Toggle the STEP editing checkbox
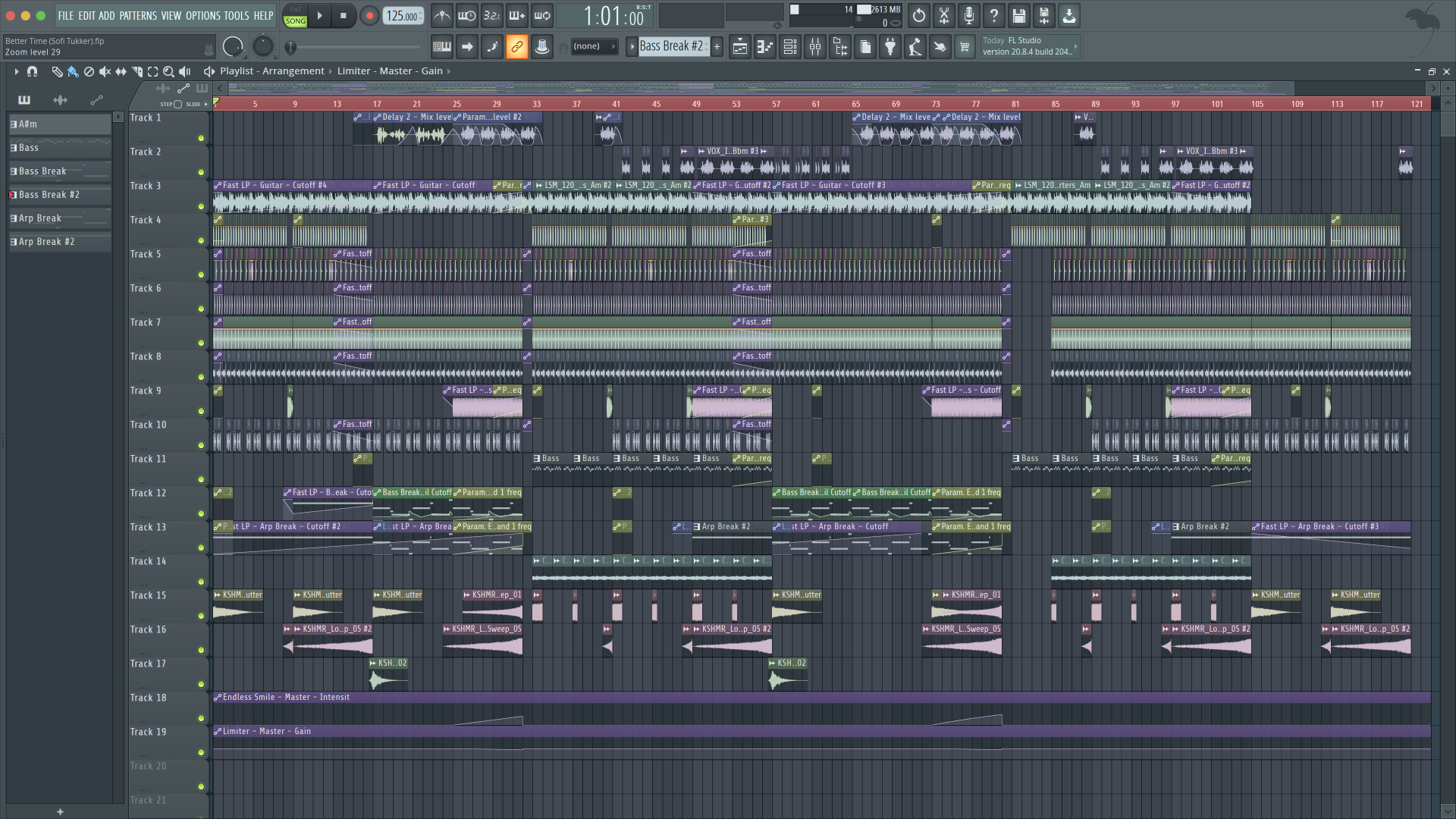This screenshot has width=1456, height=819. (177, 104)
